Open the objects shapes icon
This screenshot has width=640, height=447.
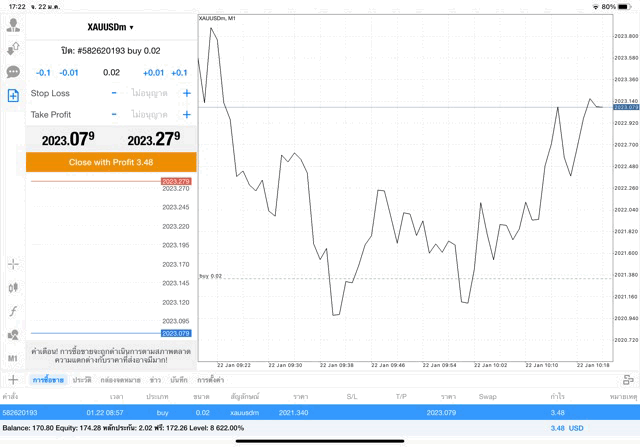tap(13, 335)
